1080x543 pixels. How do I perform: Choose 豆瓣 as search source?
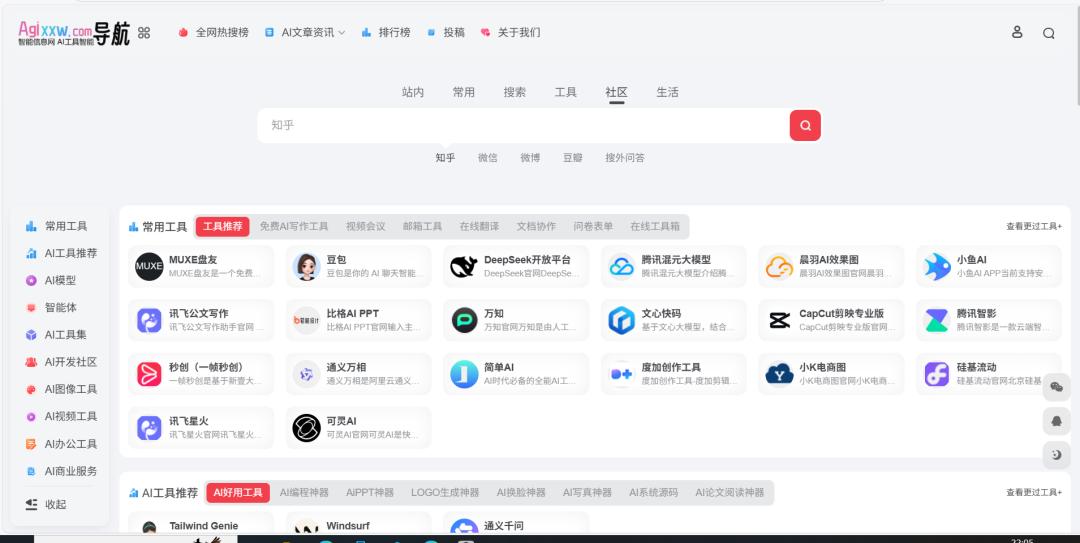click(573, 158)
